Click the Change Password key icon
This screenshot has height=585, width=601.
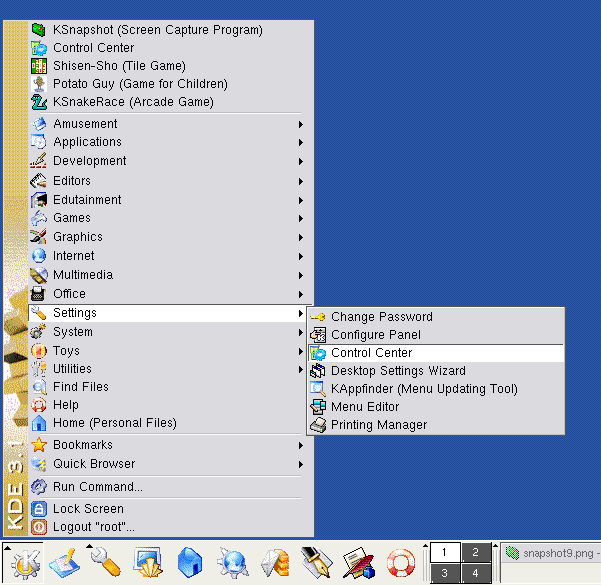pos(318,317)
